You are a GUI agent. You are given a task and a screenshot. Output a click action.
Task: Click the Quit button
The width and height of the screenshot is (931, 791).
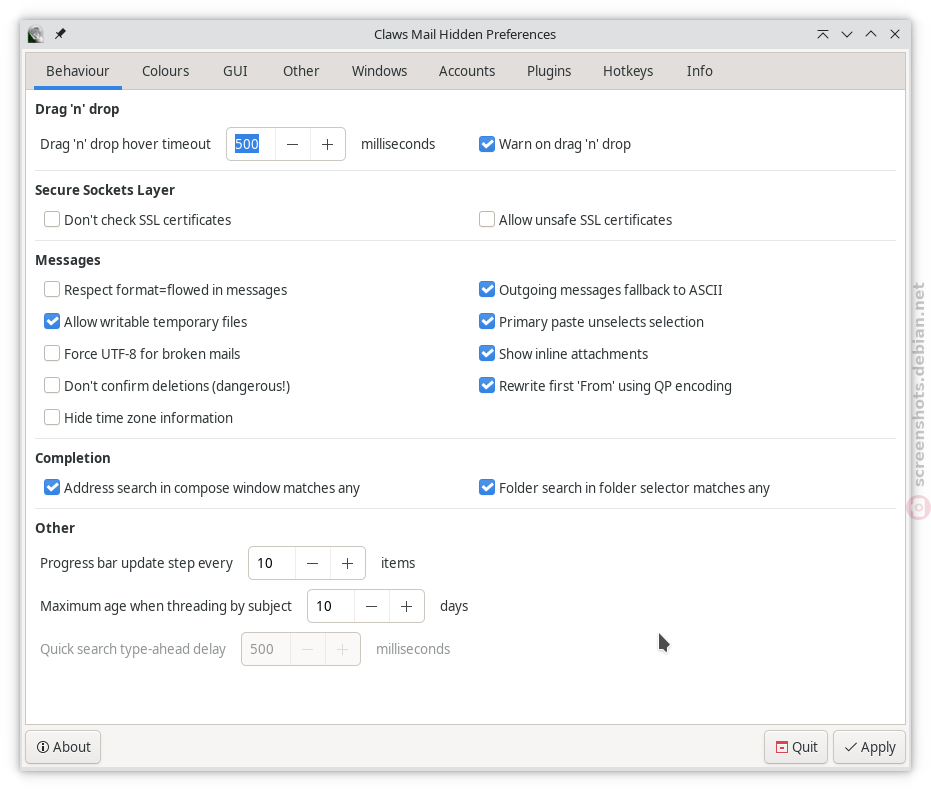(796, 747)
